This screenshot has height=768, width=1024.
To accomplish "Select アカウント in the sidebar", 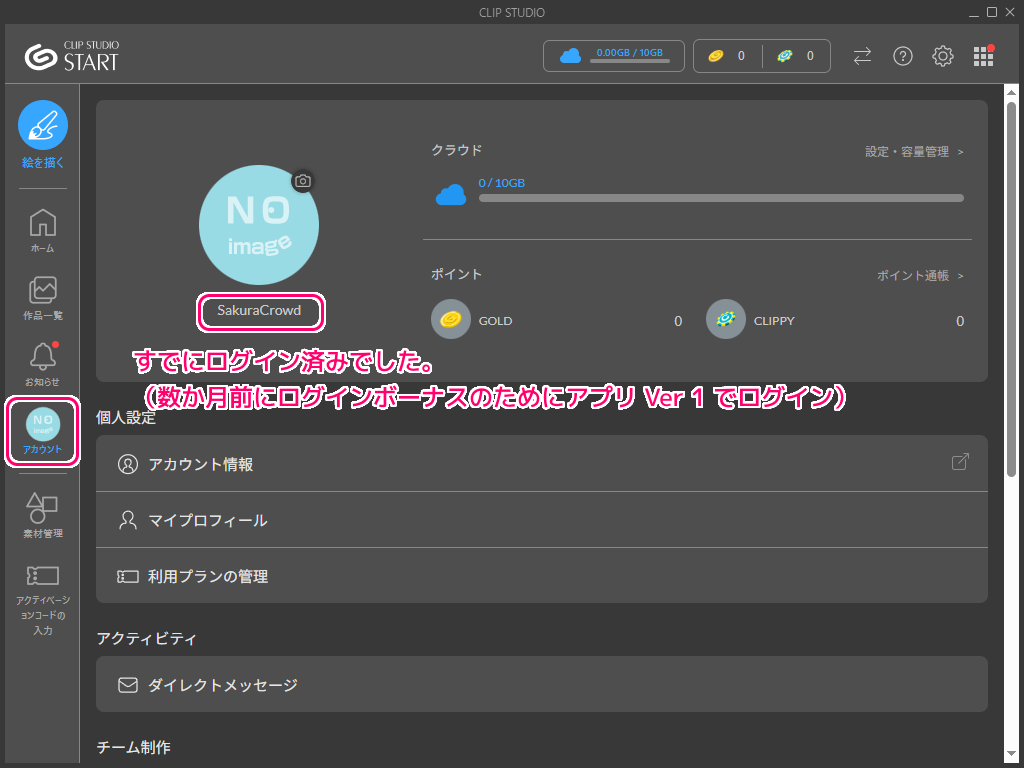I will (42, 431).
